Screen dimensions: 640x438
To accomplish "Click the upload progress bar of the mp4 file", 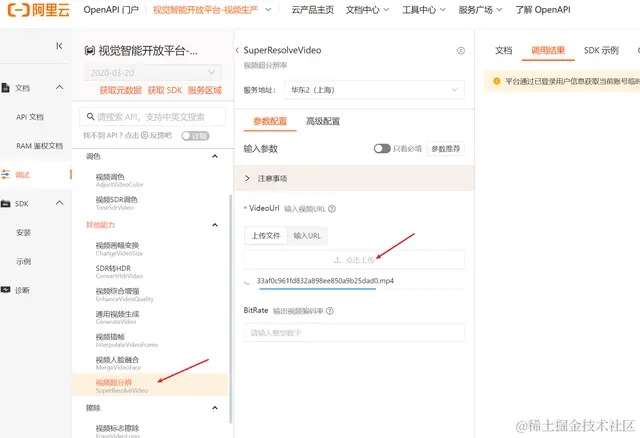I will [361, 289].
